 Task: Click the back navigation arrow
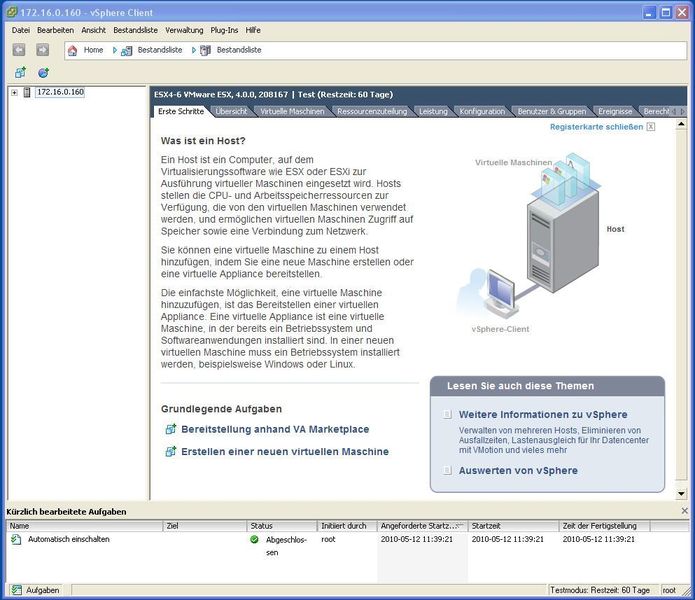pyautogui.click(x=19, y=50)
